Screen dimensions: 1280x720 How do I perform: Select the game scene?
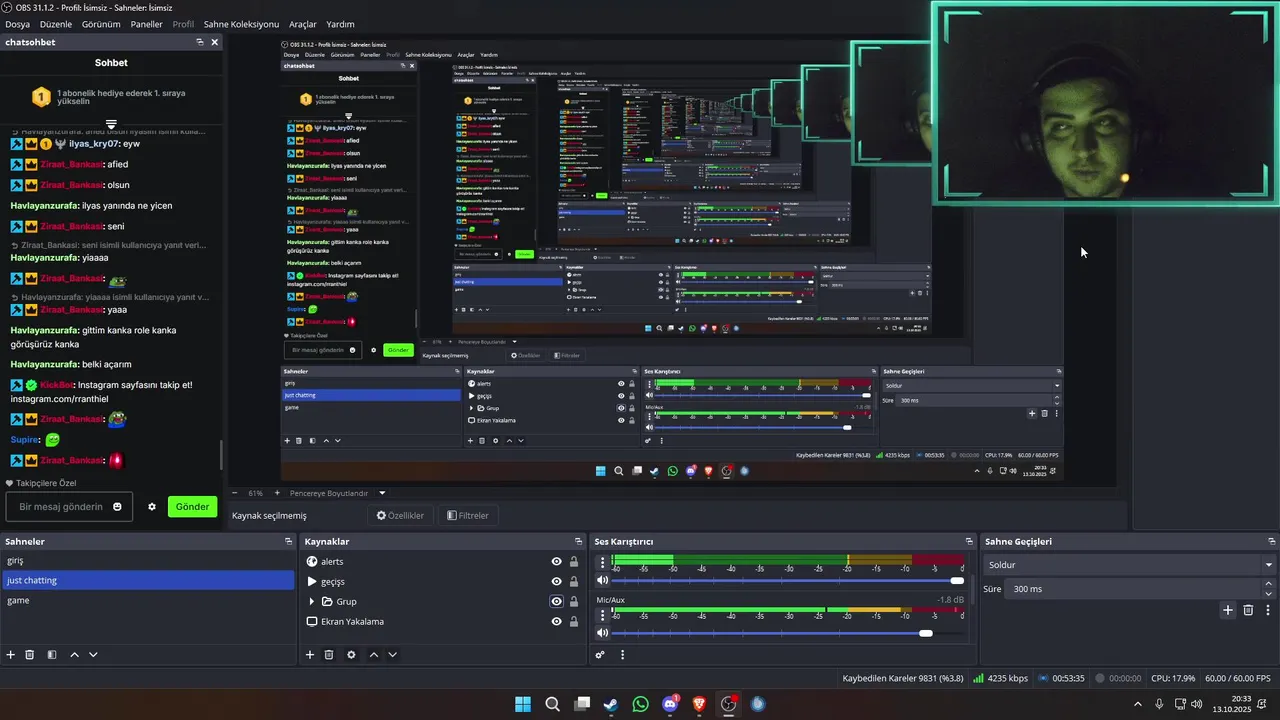(x=147, y=600)
